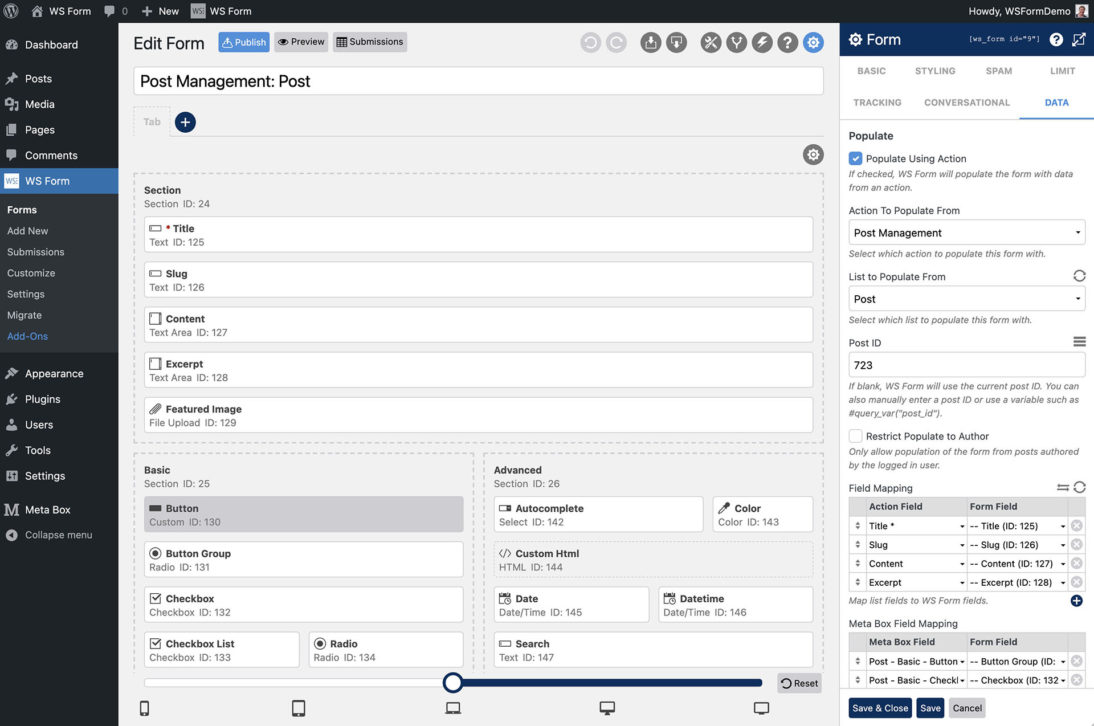The width and height of the screenshot is (1094, 726).
Task: Open Add-Ons in WS Form submenu
Action: pyautogui.click(x=28, y=336)
